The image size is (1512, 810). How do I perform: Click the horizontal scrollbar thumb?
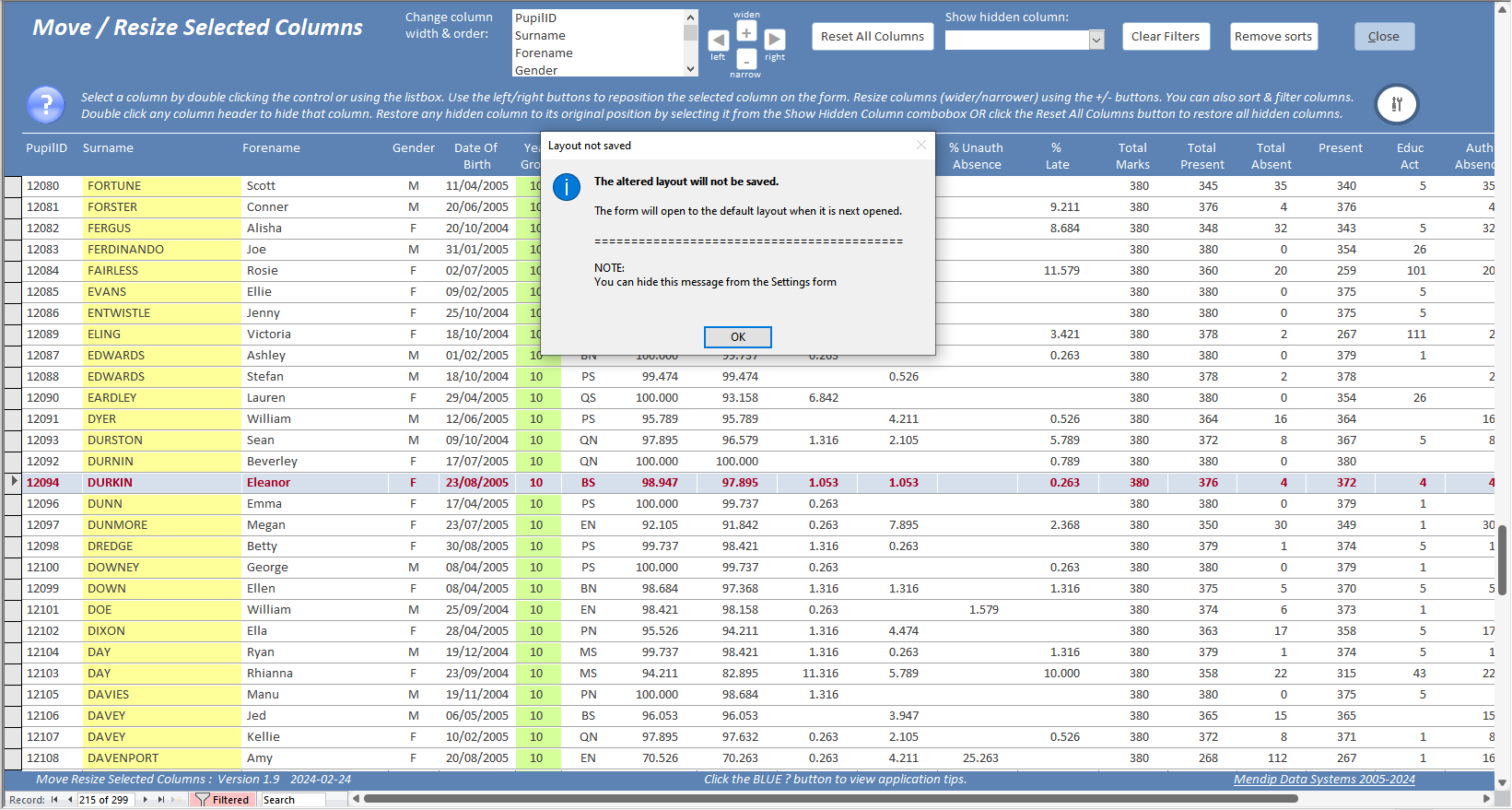point(831,799)
